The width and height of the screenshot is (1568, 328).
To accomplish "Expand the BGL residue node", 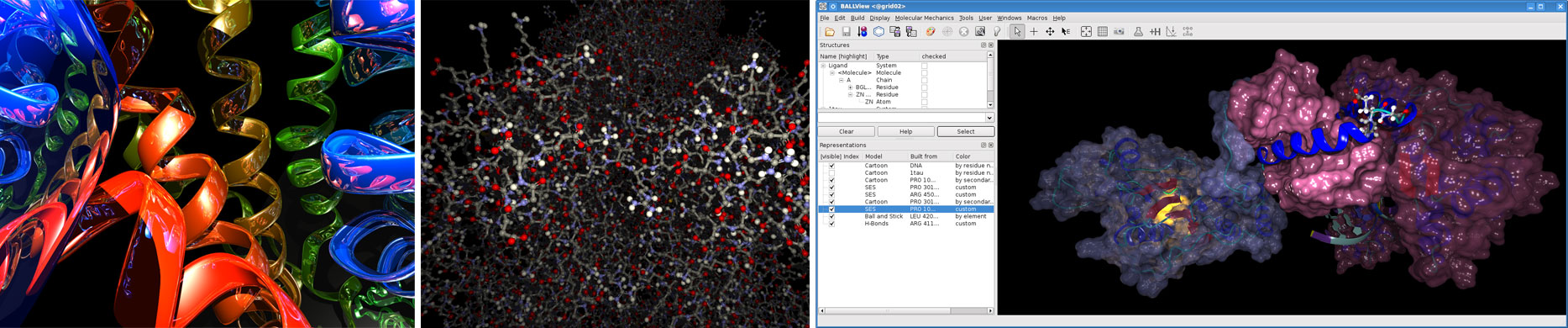I will [x=850, y=87].
